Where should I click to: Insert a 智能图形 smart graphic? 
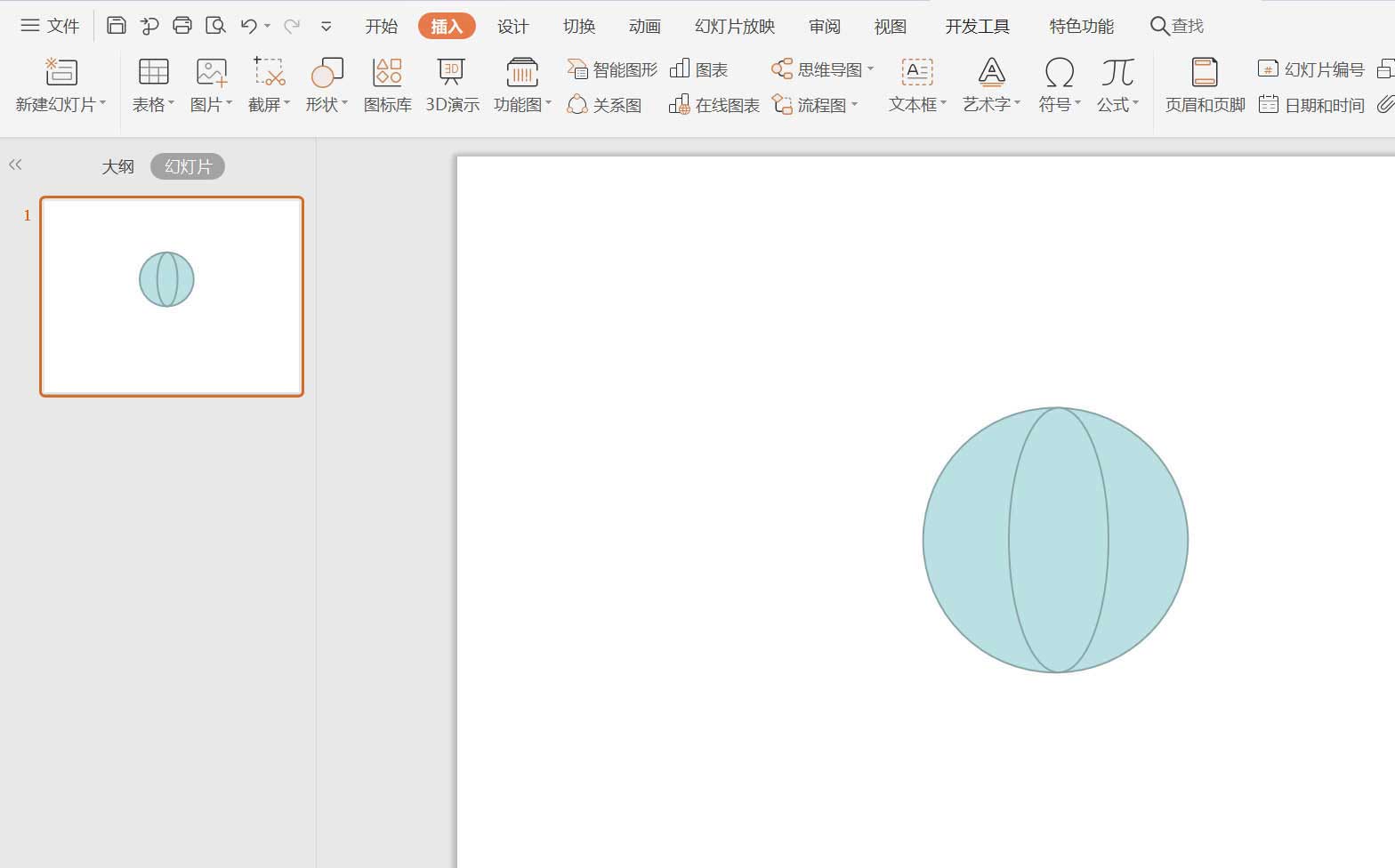[x=612, y=69]
